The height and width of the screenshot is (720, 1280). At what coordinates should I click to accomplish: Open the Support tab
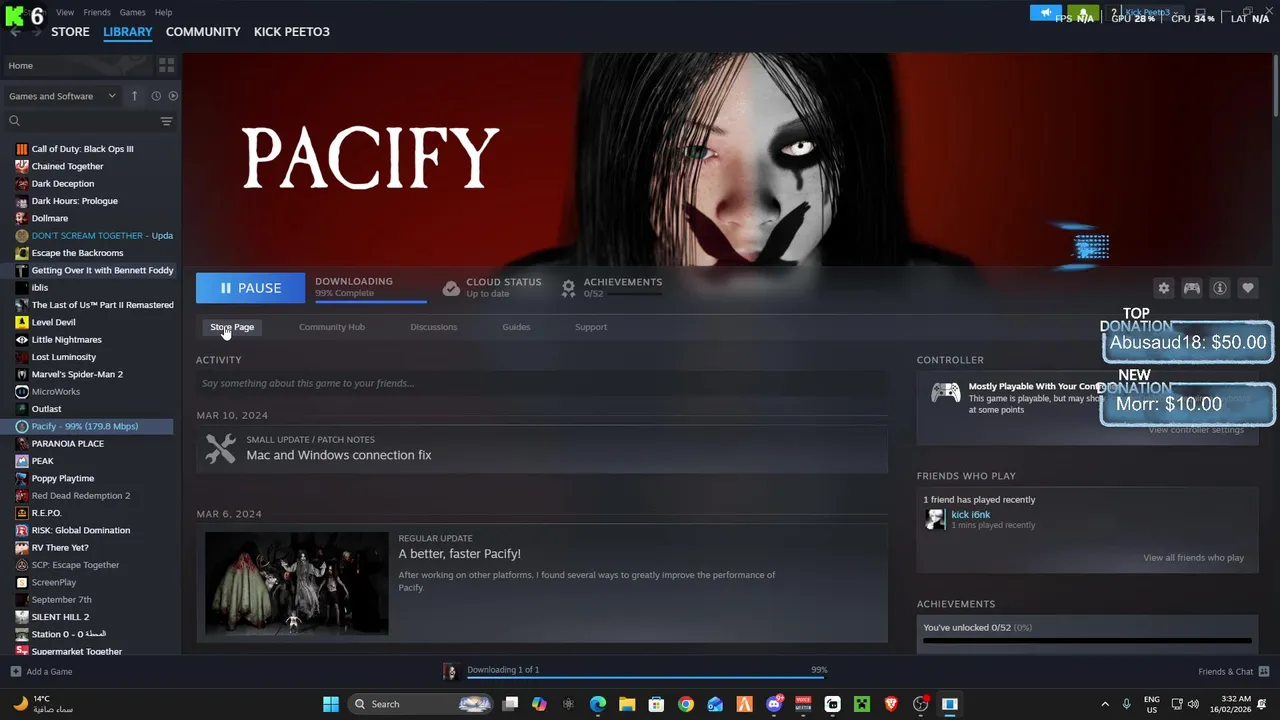coord(591,327)
